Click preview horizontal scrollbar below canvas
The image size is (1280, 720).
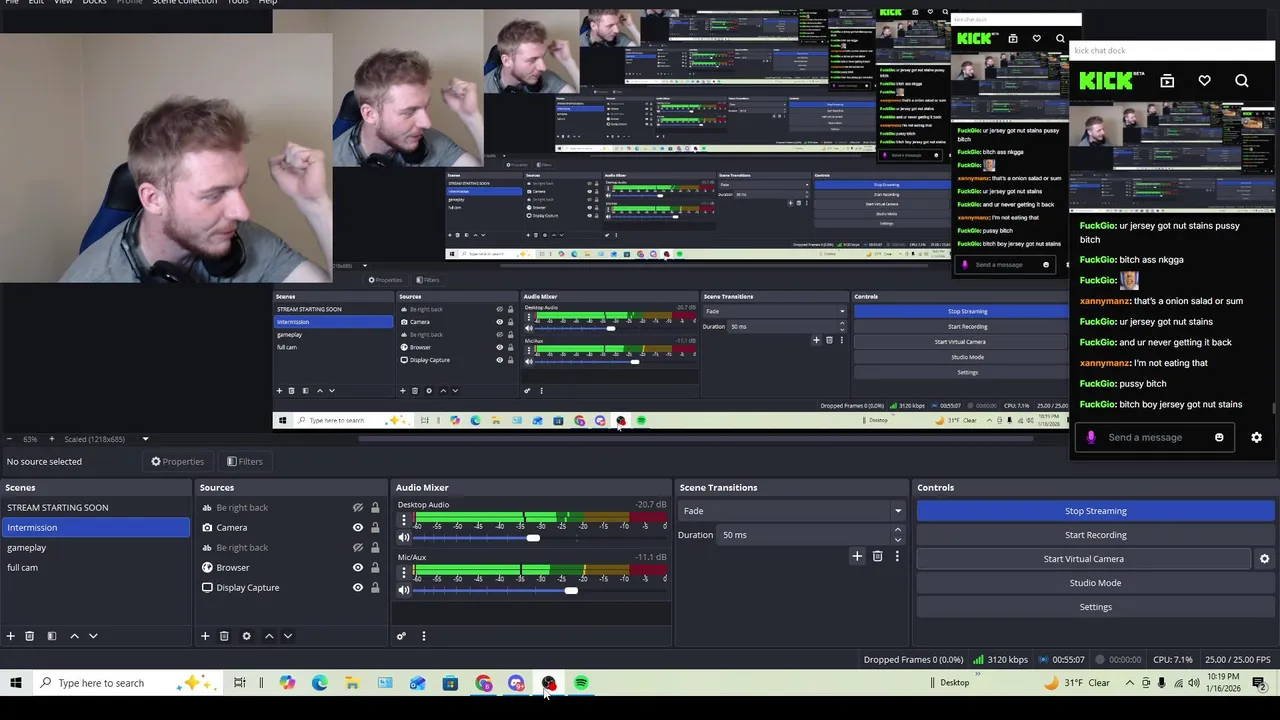695,439
